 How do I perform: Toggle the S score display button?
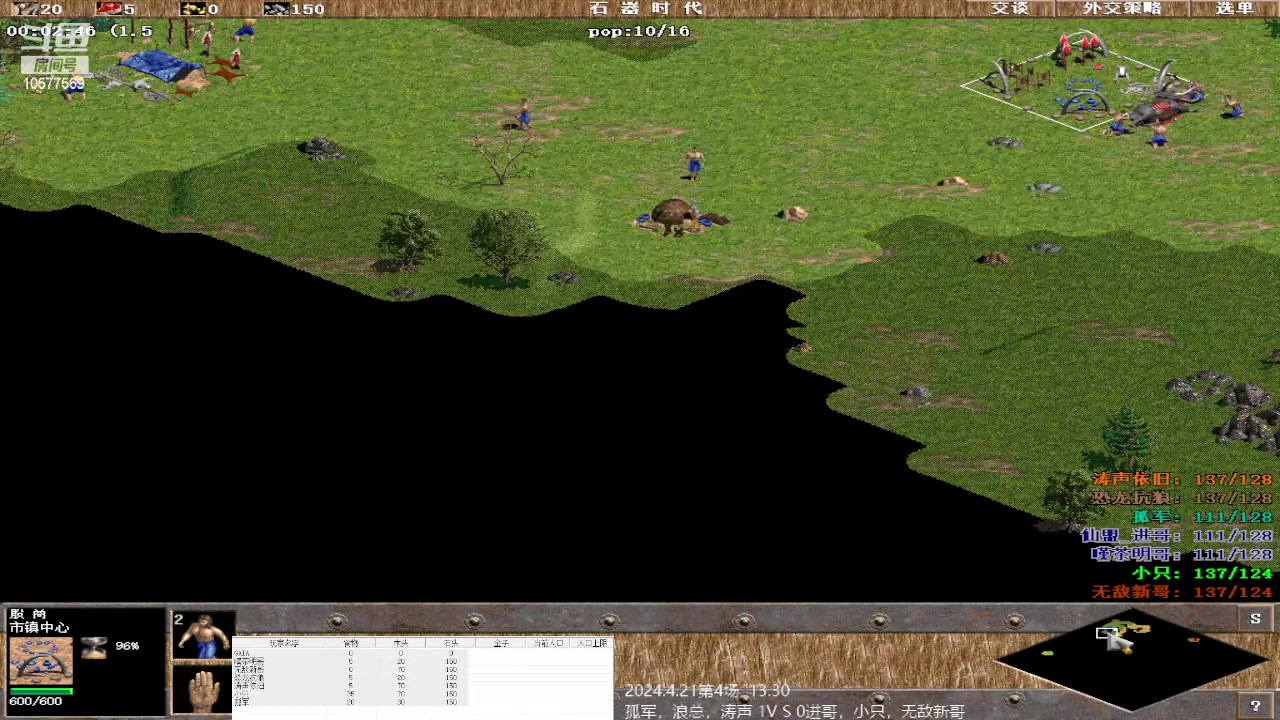1255,619
